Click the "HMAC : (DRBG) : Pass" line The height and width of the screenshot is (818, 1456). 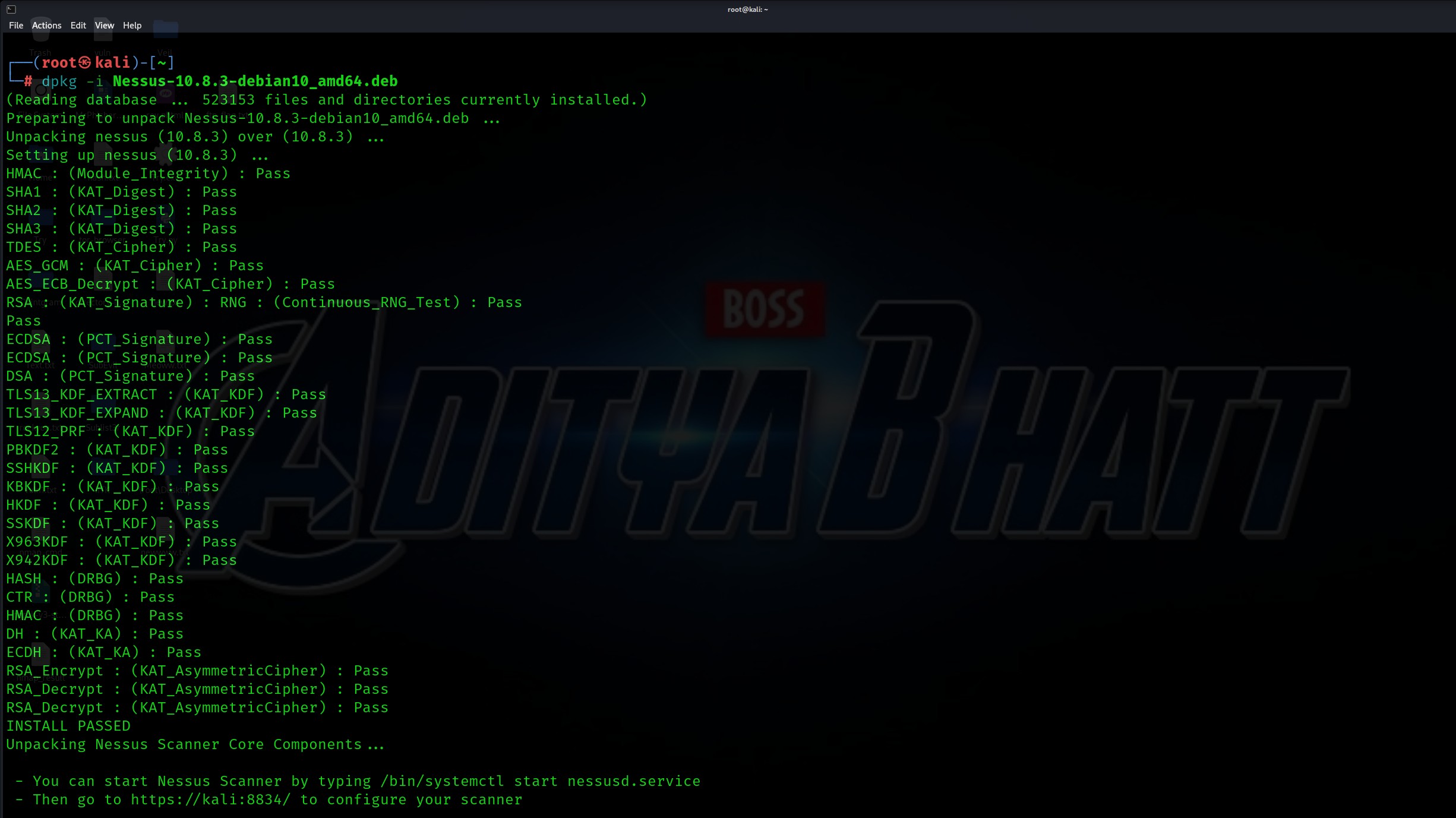(x=94, y=615)
